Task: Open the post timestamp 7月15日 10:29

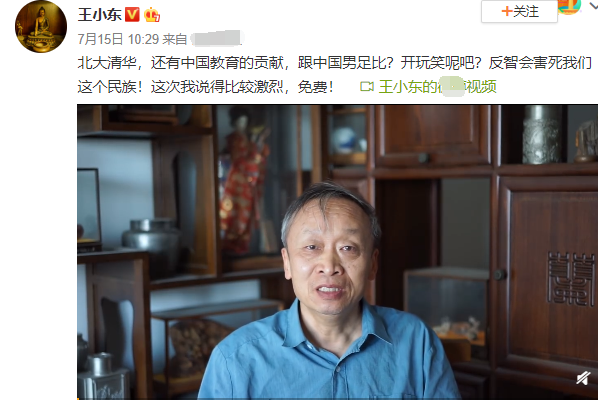Action: click(x=118, y=39)
